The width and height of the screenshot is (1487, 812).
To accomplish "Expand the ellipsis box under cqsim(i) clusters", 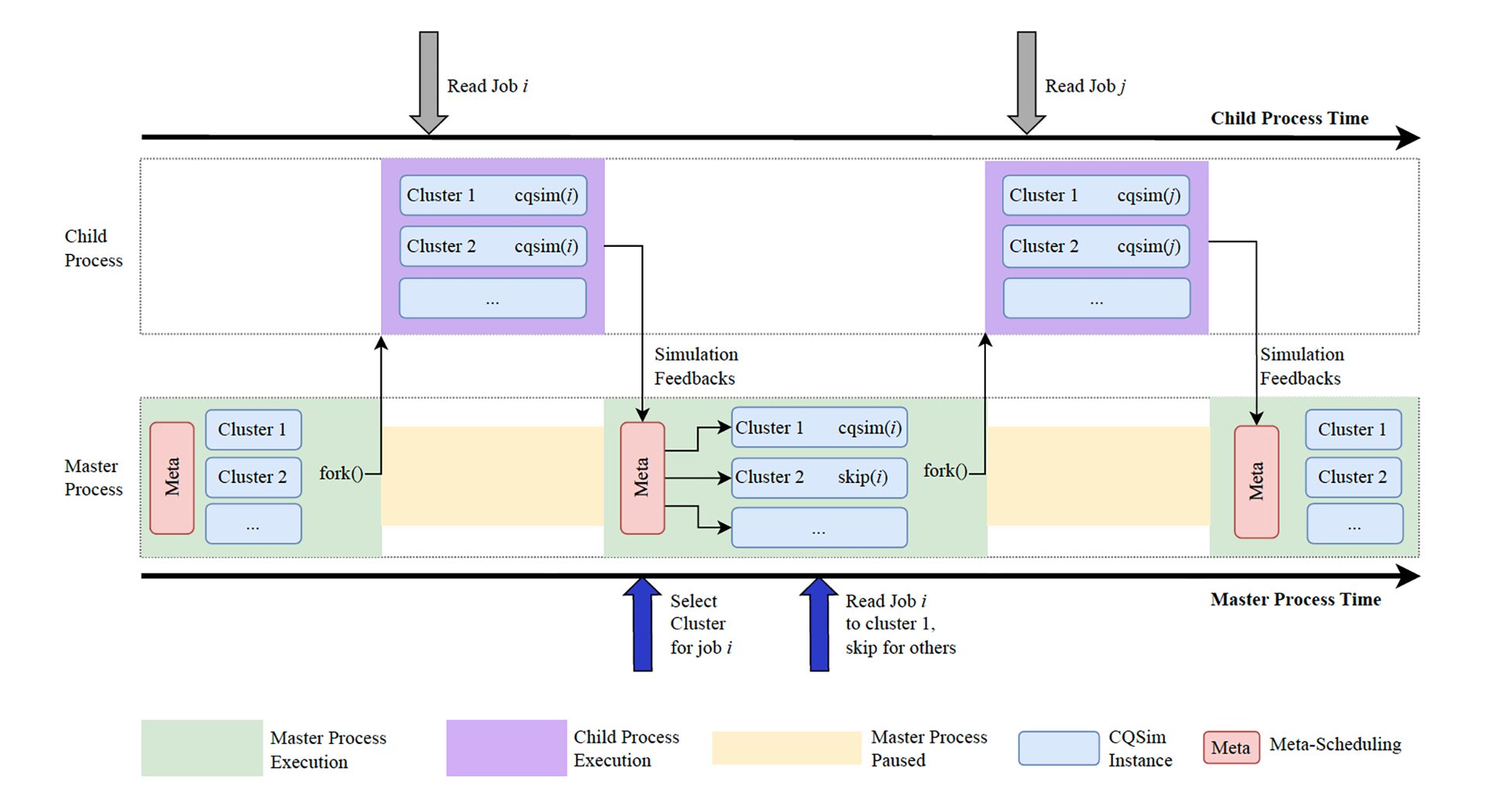I will point(493,298).
